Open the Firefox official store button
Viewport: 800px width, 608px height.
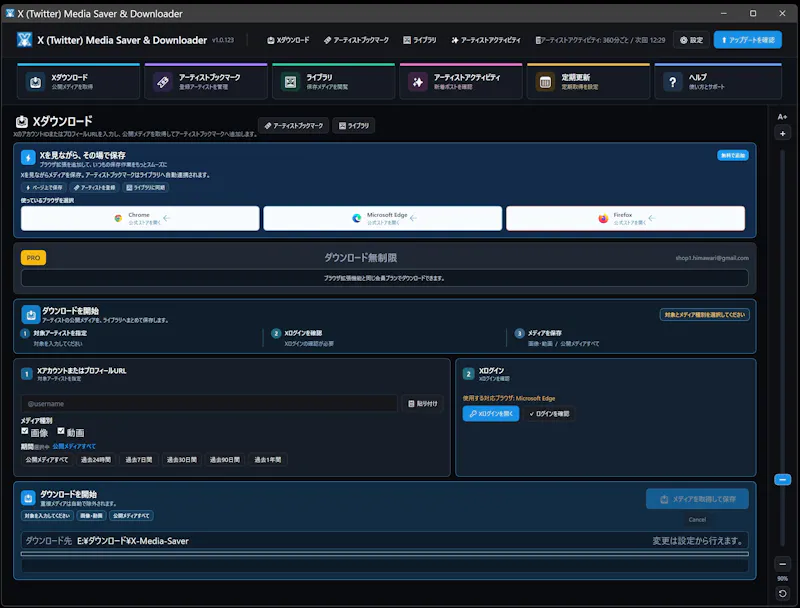click(x=626, y=218)
